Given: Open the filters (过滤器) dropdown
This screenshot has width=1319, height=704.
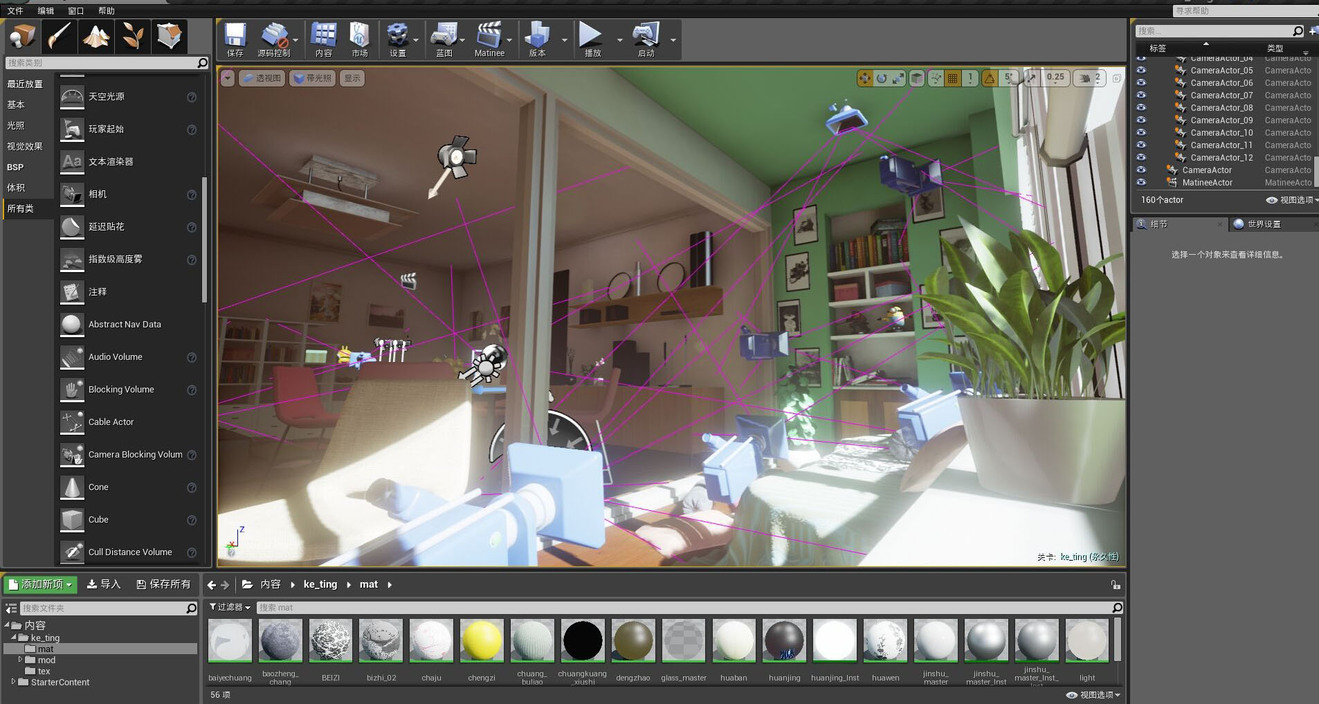Looking at the screenshot, I should (x=230, y=607).
